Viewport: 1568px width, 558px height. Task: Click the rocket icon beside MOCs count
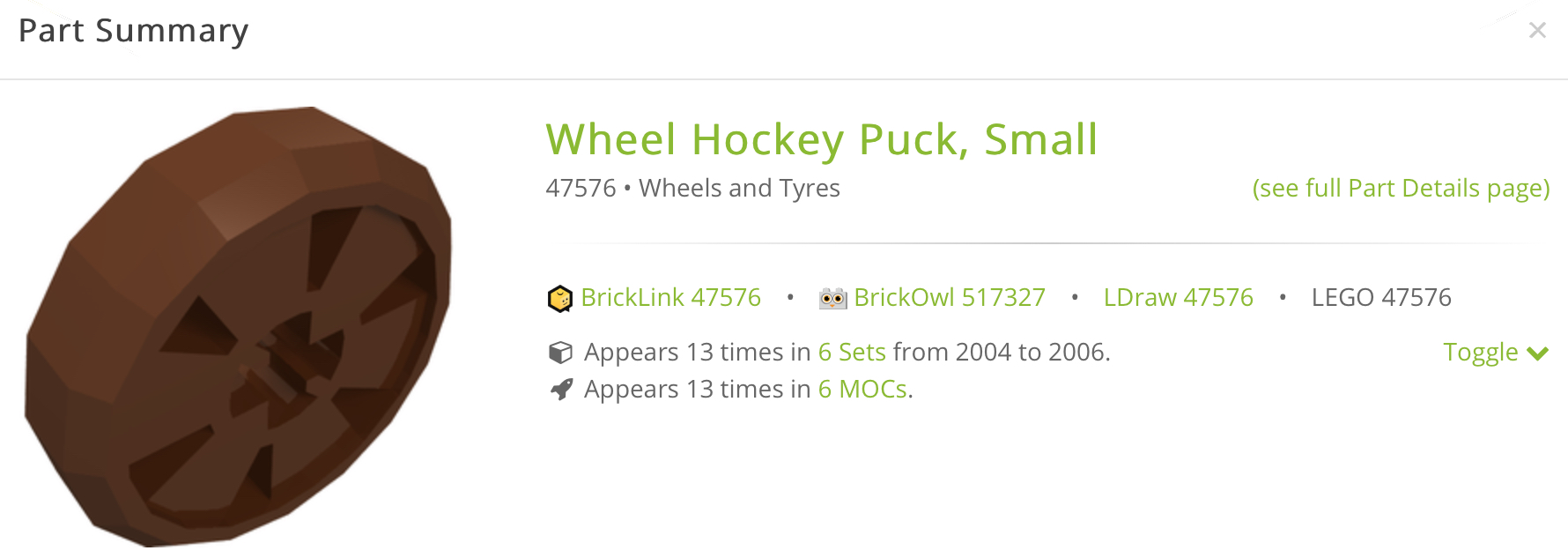coord(561,389)
